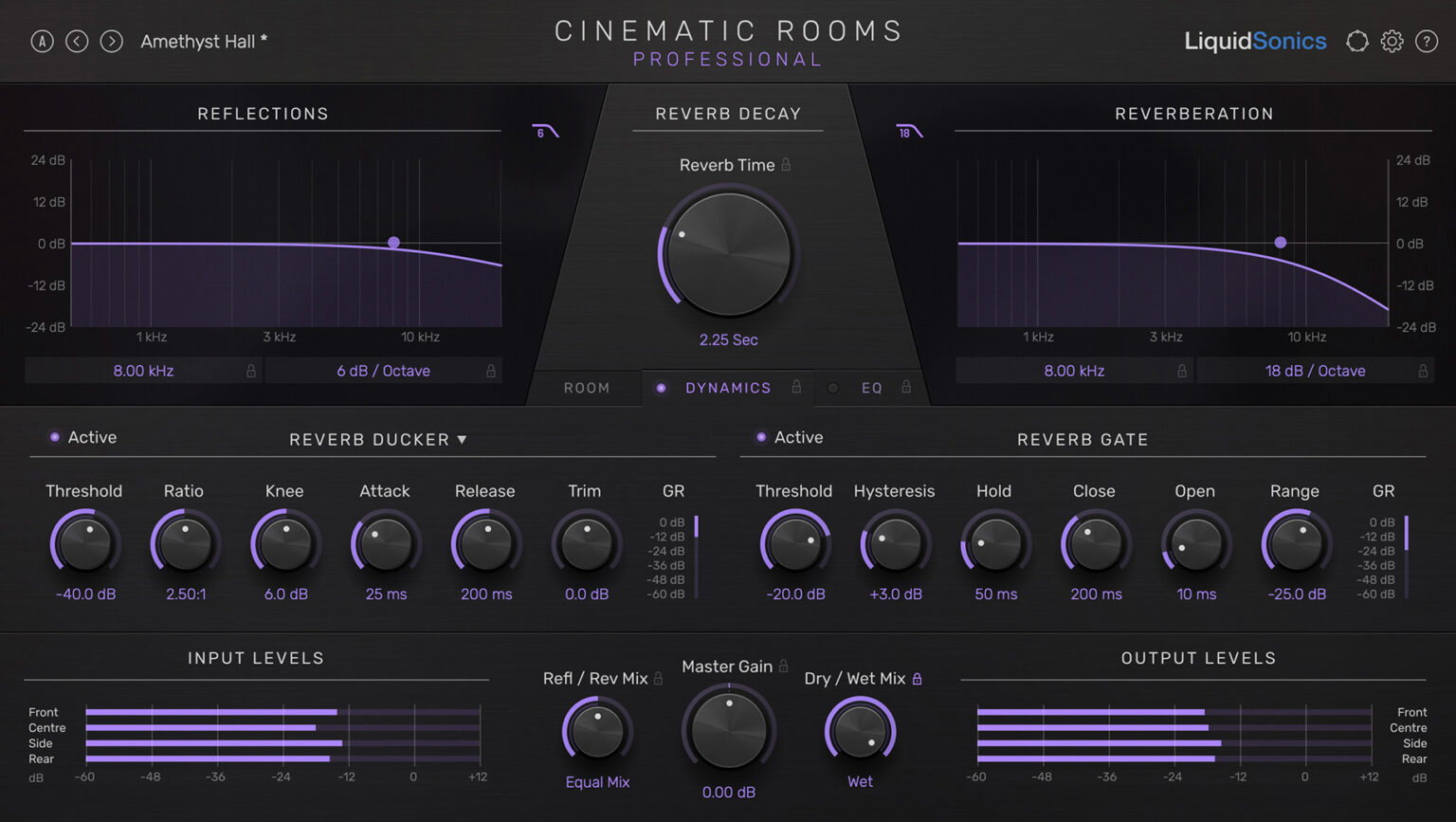Click the A/B preset compare icon
The height and width of the screenshot is (822, 1456).
click(x=42, y=41)
